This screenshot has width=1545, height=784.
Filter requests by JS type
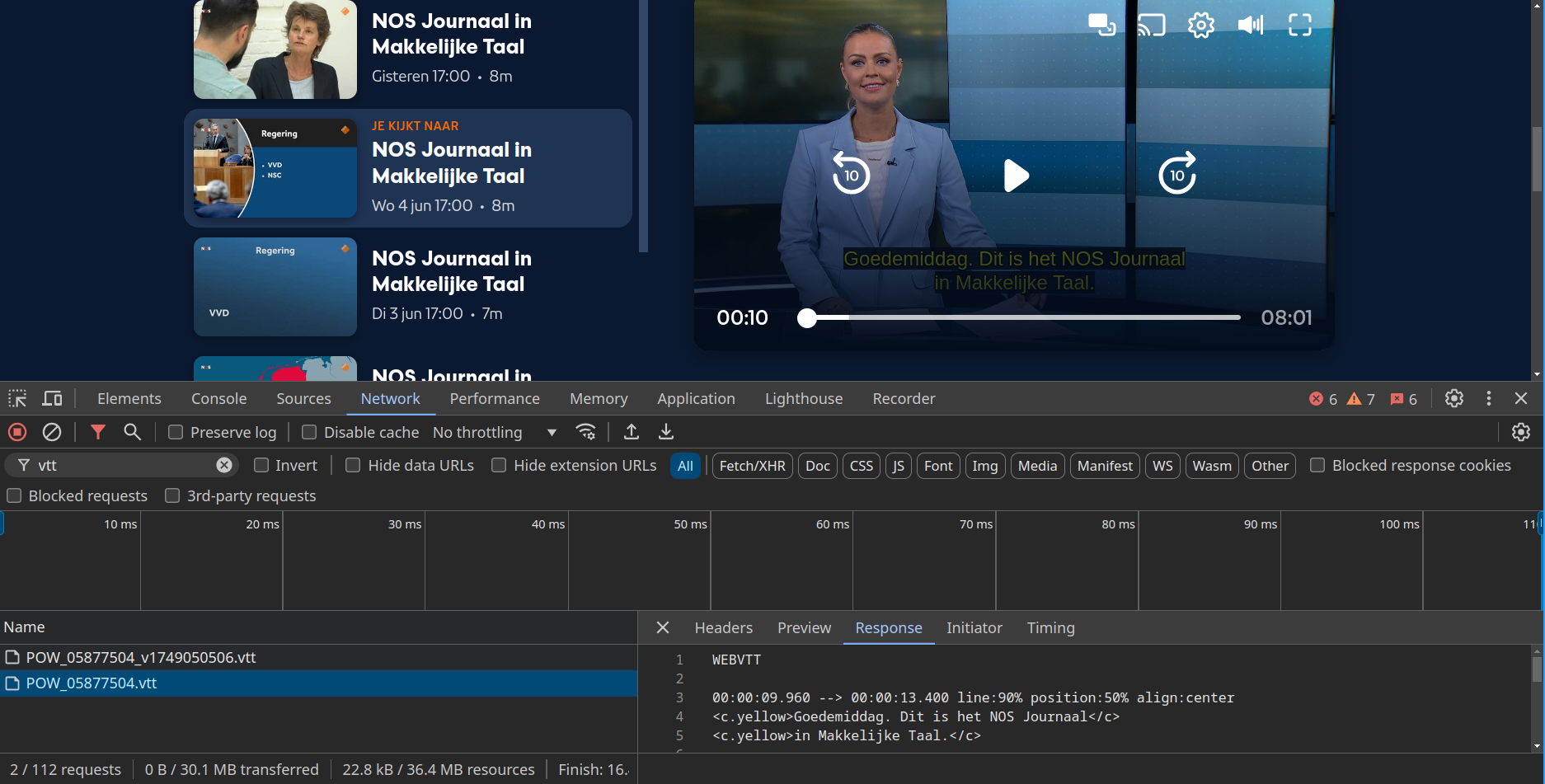tap(898, 466)
